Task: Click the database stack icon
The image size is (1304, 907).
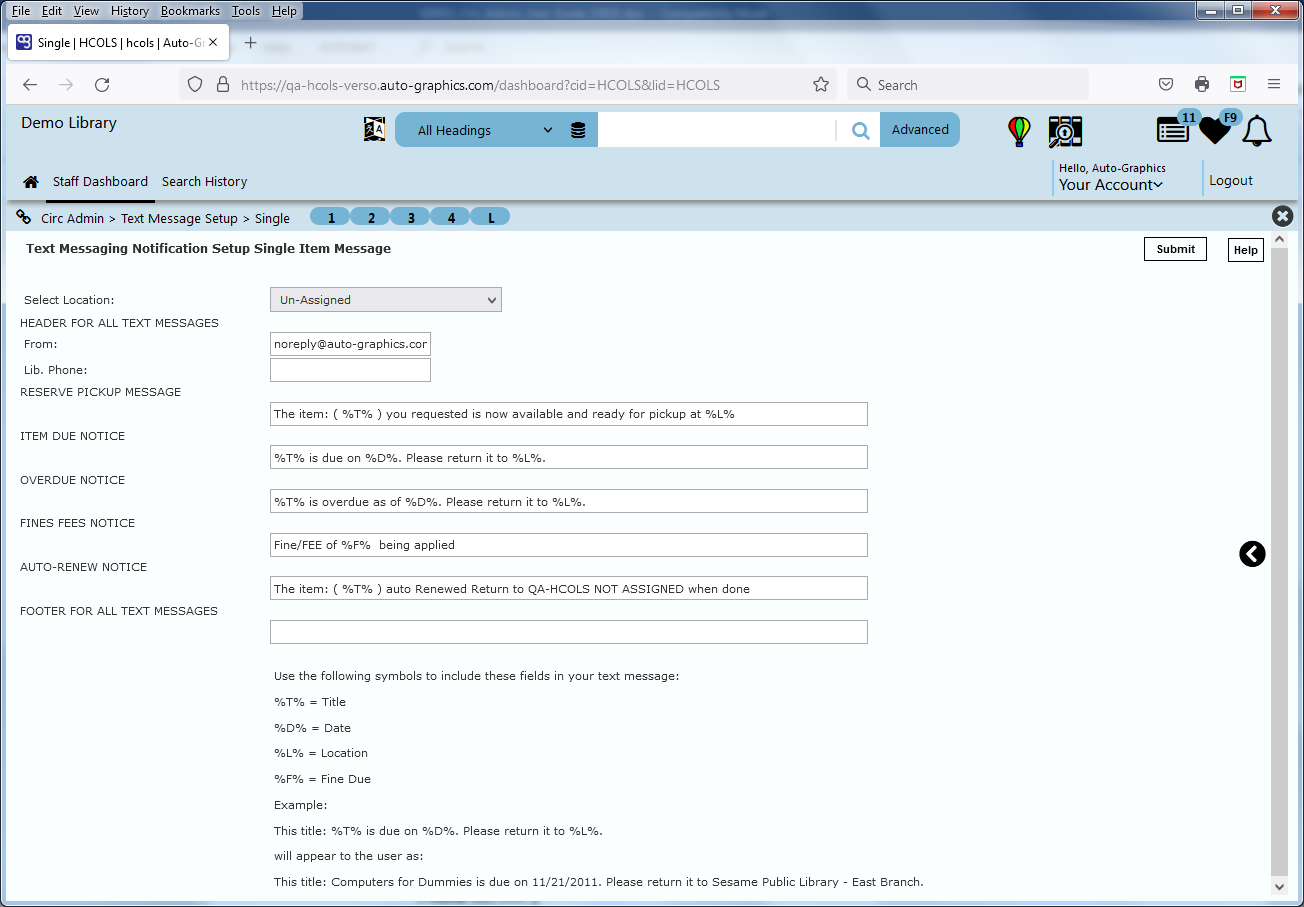Action: [x=578, y=130]
